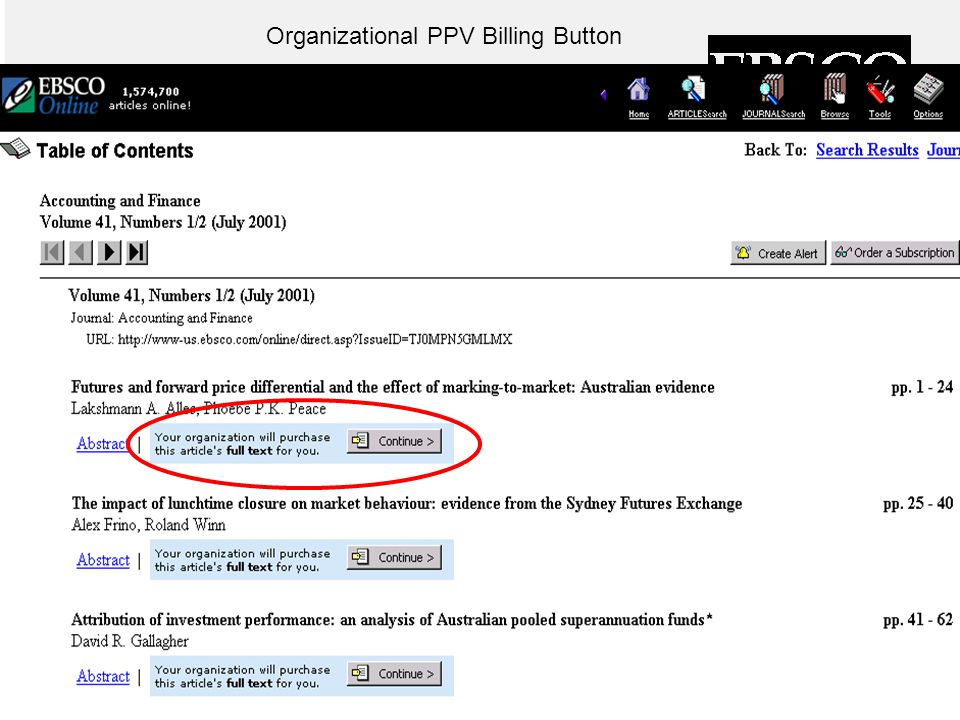Click '1,574,700 articles online!' counter
The height and width of the screenshot is (720, 960).
tap(150, 98)
